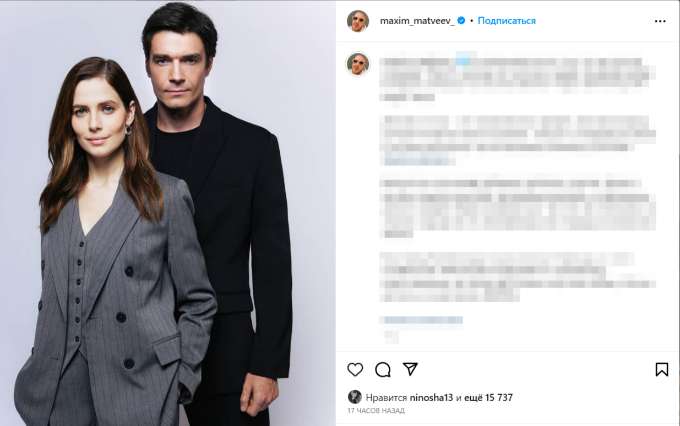Screen dimensions: 680x426
Task: Click the author avatar beside the caption
Action: [x=358, y=64]
